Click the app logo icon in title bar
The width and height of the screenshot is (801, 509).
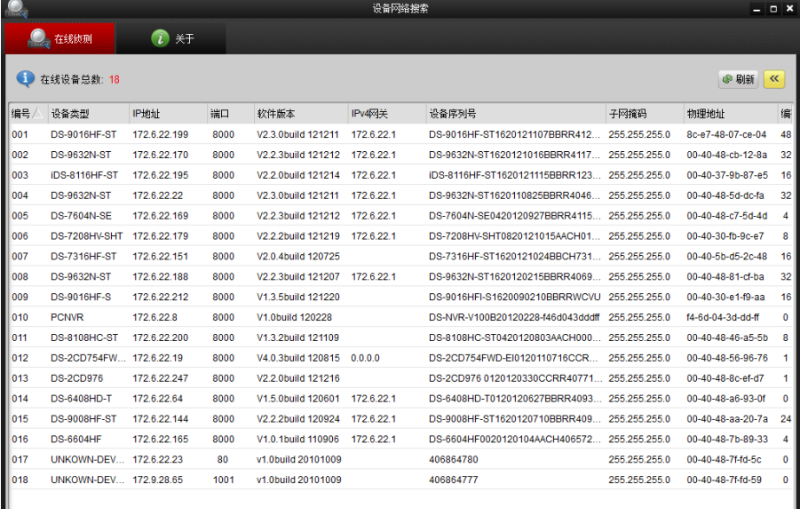pos(14,8)
